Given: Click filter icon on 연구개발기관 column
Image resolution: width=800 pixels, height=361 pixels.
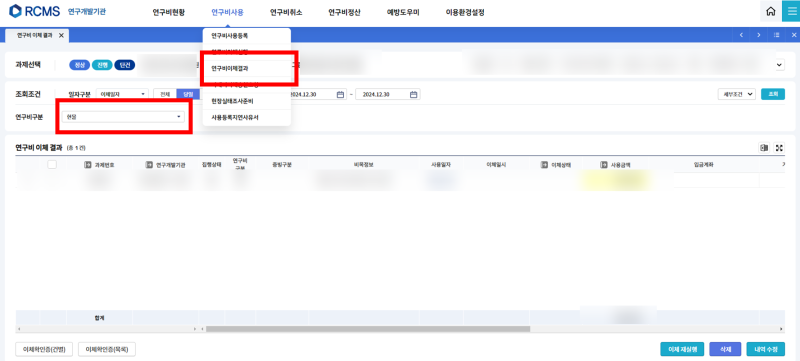Looking at the screenshot, I should coord(149,165).
